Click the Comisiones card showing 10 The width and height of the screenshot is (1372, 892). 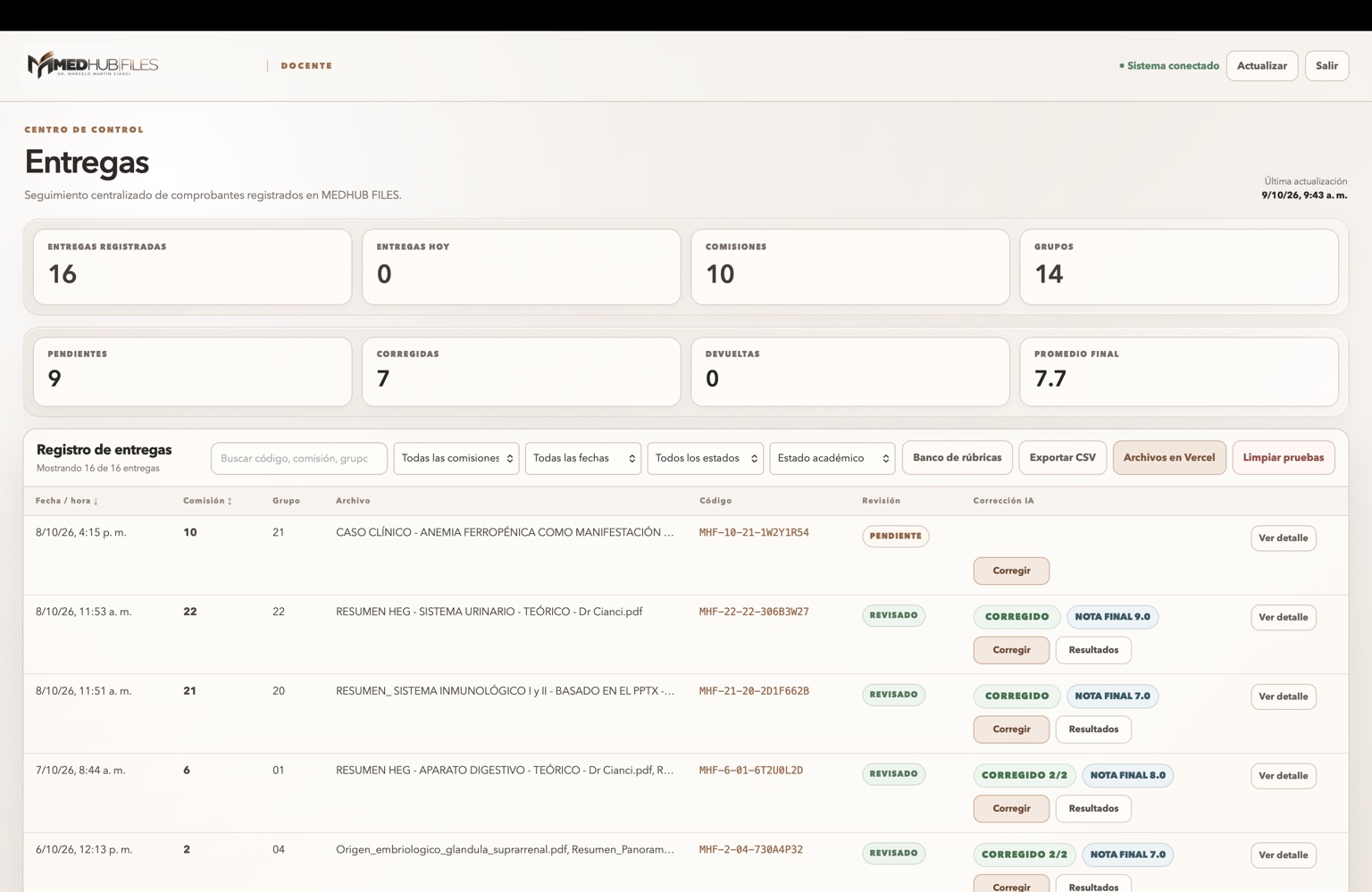[x=850, y=267]
